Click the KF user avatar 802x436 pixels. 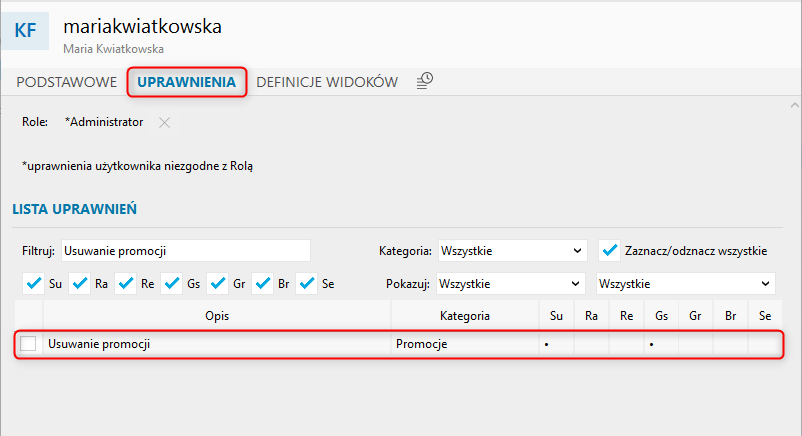click(25, 31)
